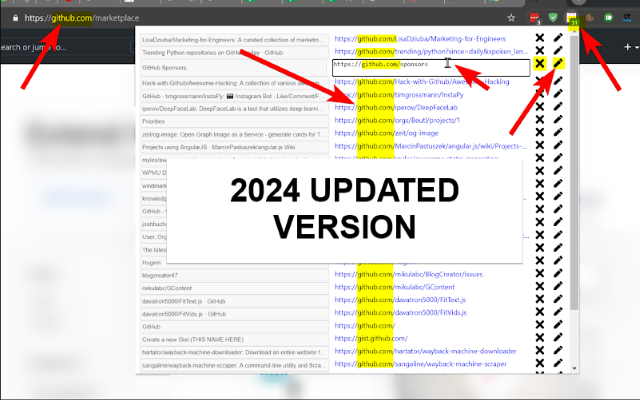640x400 pixels.
Task: Follow the mikulabc/BlogCreator/issues link
Action: tap(409, 274)
